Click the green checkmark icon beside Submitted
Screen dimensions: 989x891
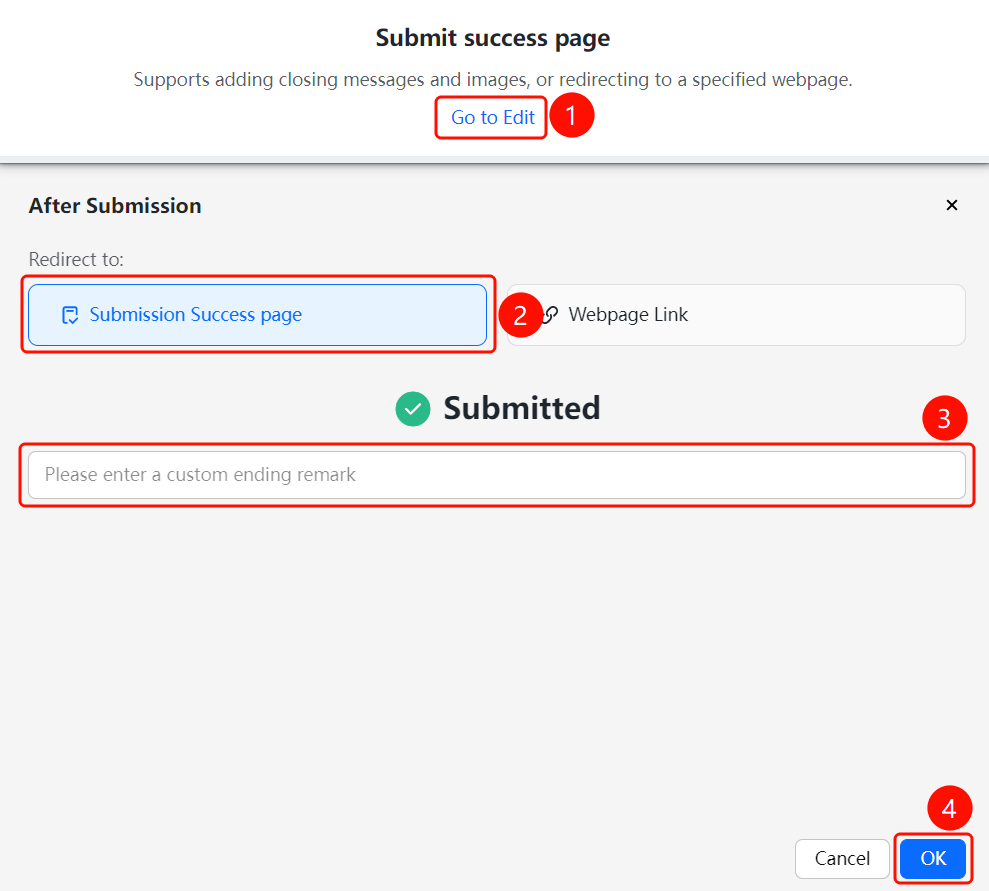413,409
